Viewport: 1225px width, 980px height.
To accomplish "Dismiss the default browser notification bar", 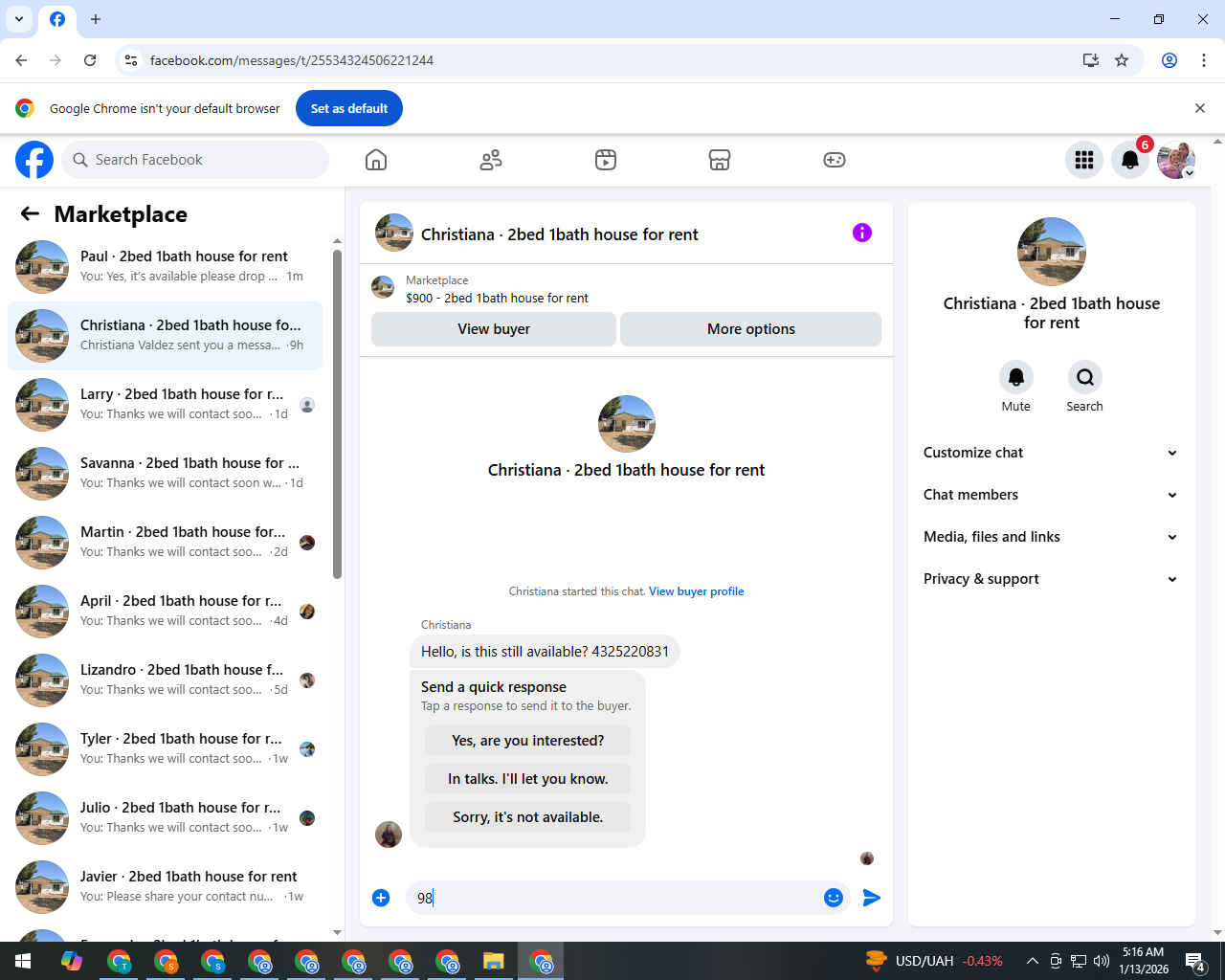I will click(1200, 108).
